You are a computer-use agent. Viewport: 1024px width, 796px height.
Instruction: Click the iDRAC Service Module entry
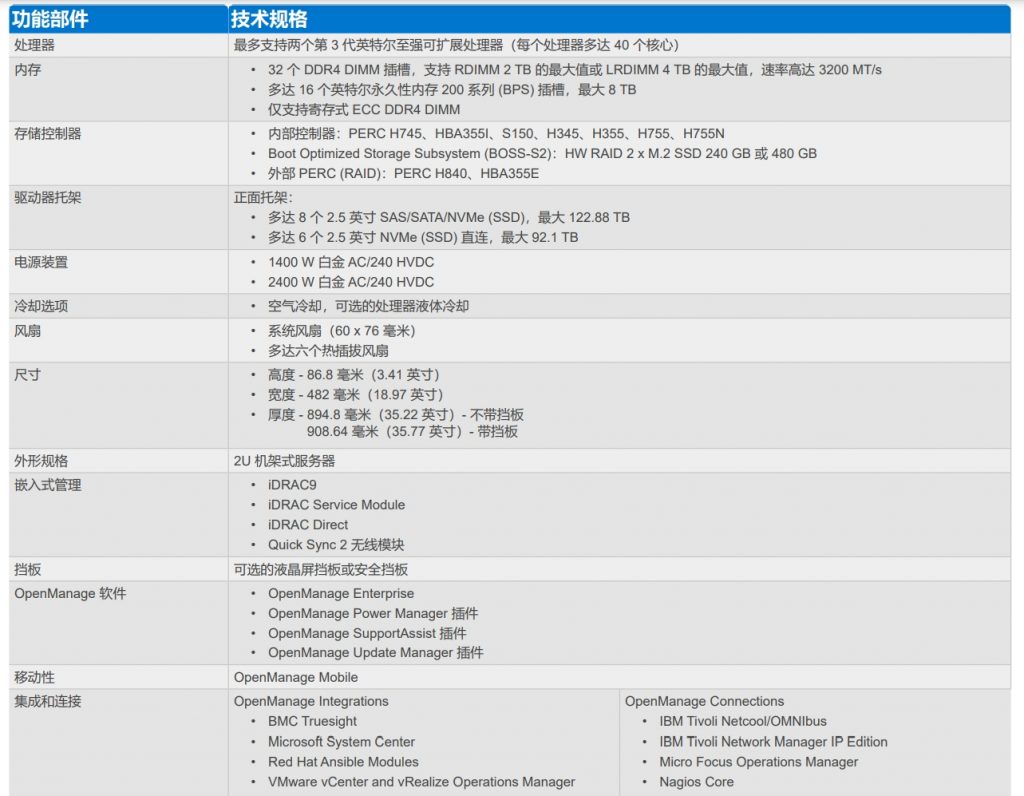pos(336,505)
